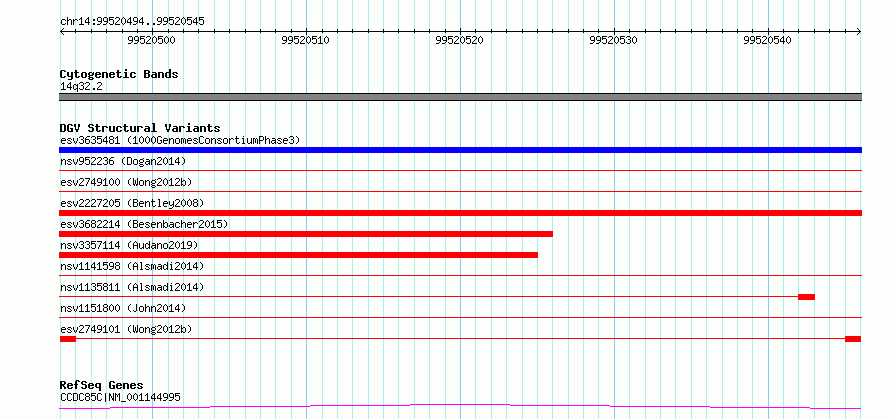Viewport: 890px width, 419px height.
Task: Open the DGV Structural Variants track heading
Action: (x=140, y=128)
